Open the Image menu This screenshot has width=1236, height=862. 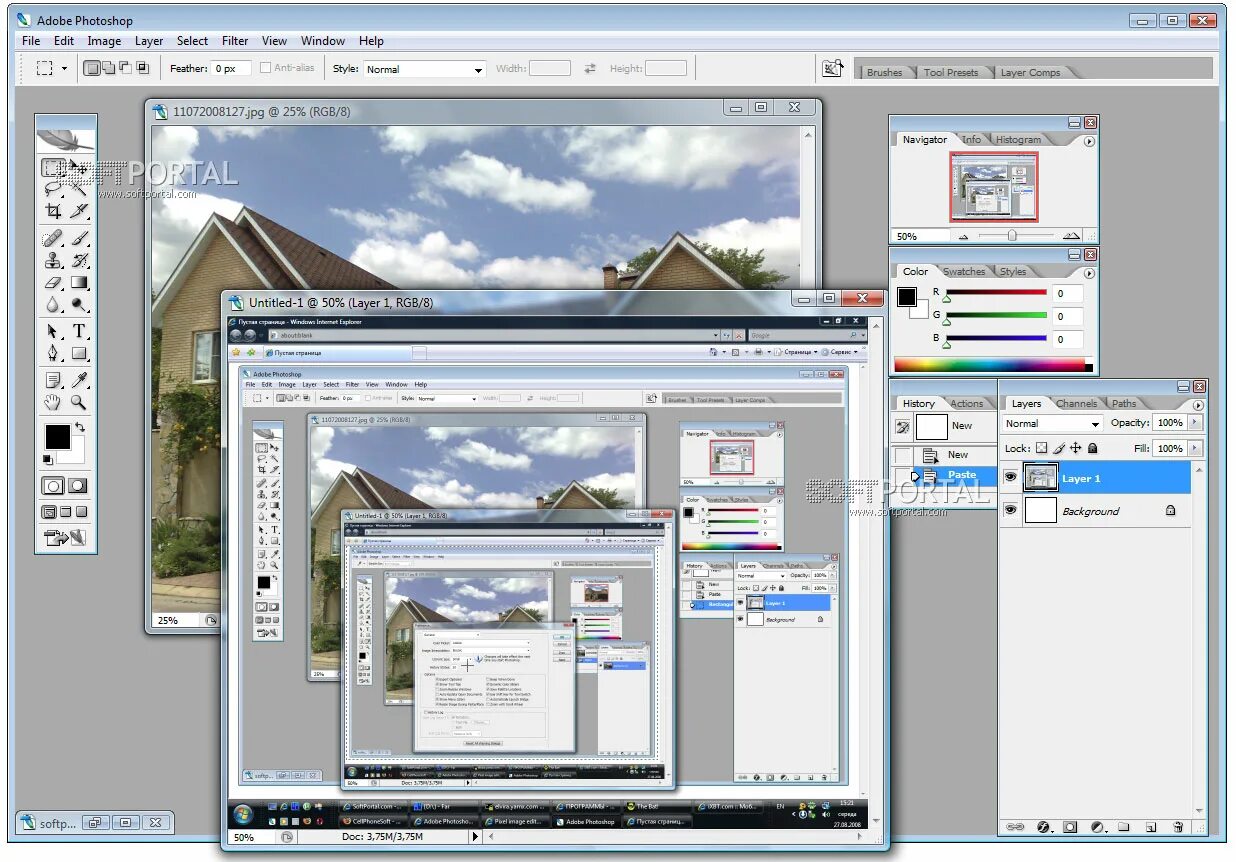coord(104,41)
